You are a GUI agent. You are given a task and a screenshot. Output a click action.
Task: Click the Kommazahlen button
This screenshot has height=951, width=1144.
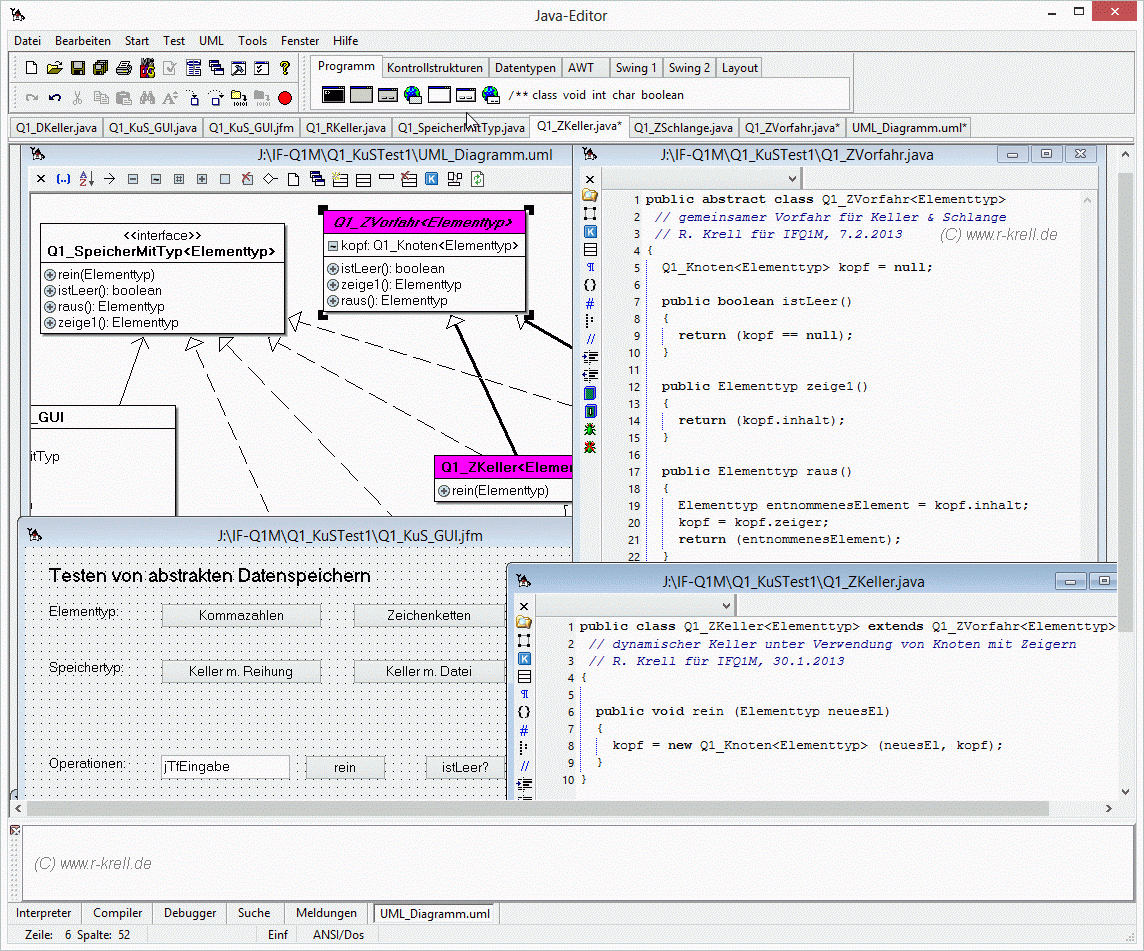[x=241, y=616]
